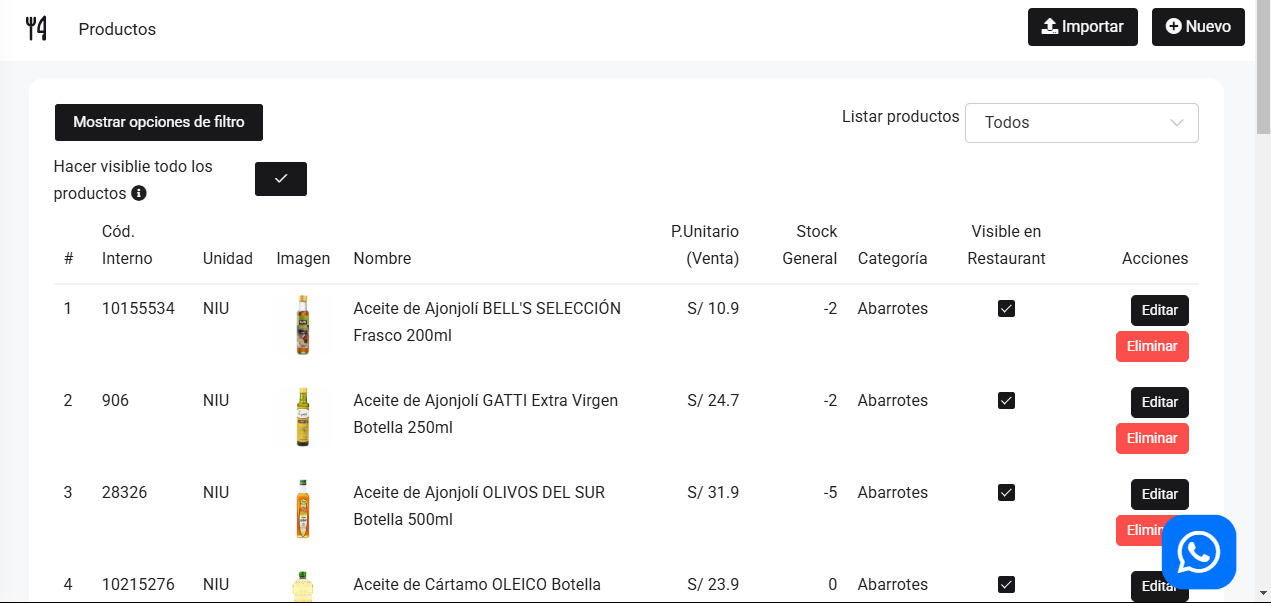This screenshot has width=1271, height=603.
Task: Expand filter options with Mostrar opciones de filtro
Action: [159, 122]
